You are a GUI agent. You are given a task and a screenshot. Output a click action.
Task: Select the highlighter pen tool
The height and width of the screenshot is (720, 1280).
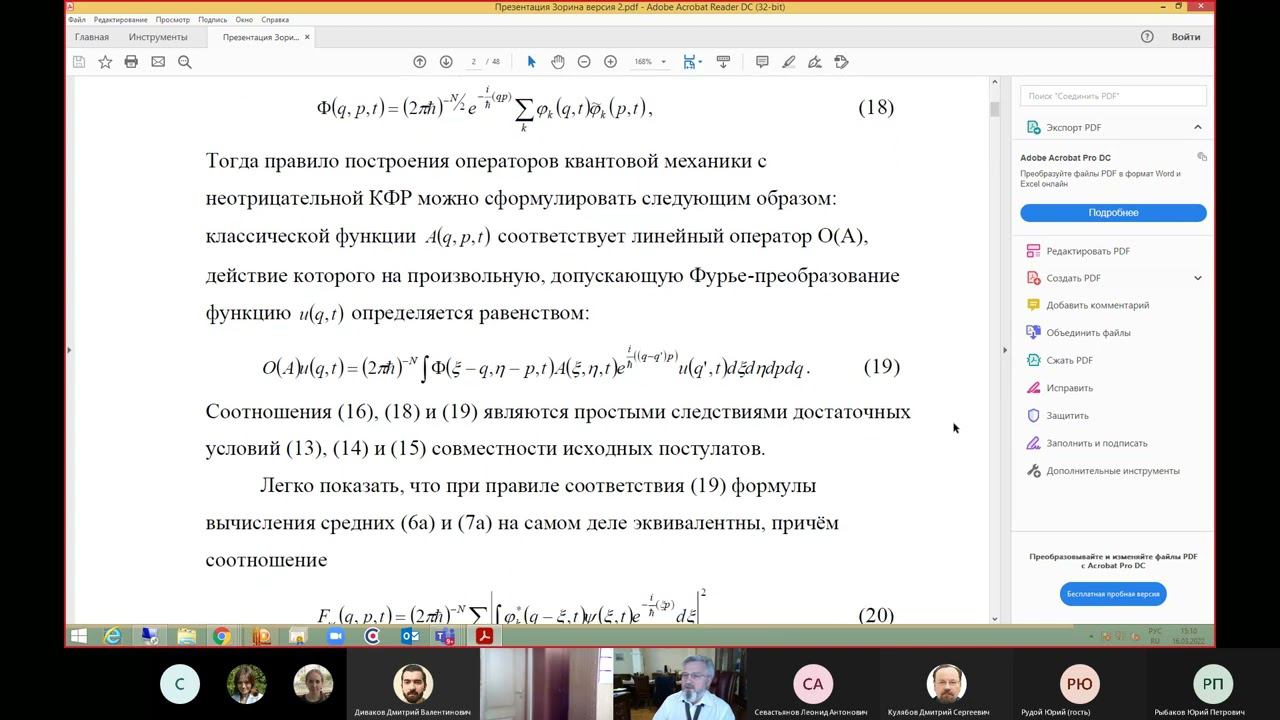click(x=788, y=62)
